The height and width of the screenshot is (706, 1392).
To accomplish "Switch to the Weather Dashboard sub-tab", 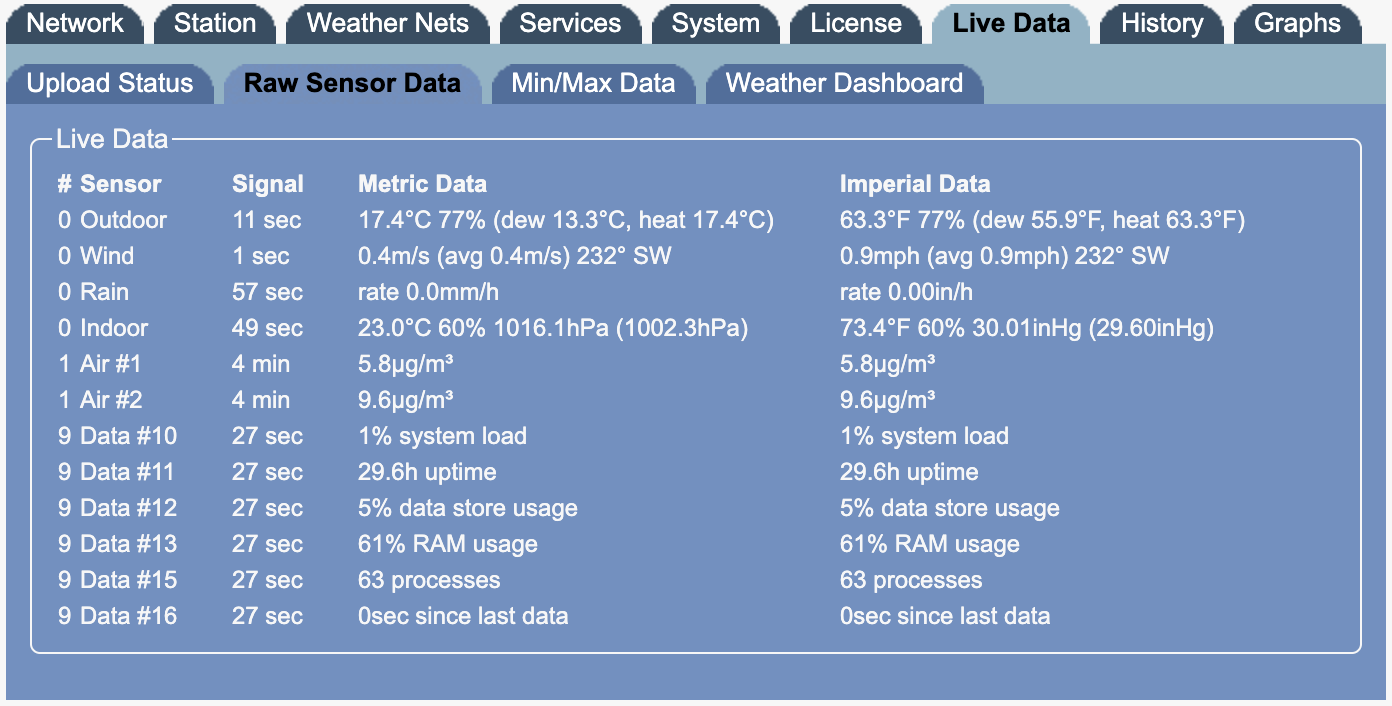I will coord(844,83).
